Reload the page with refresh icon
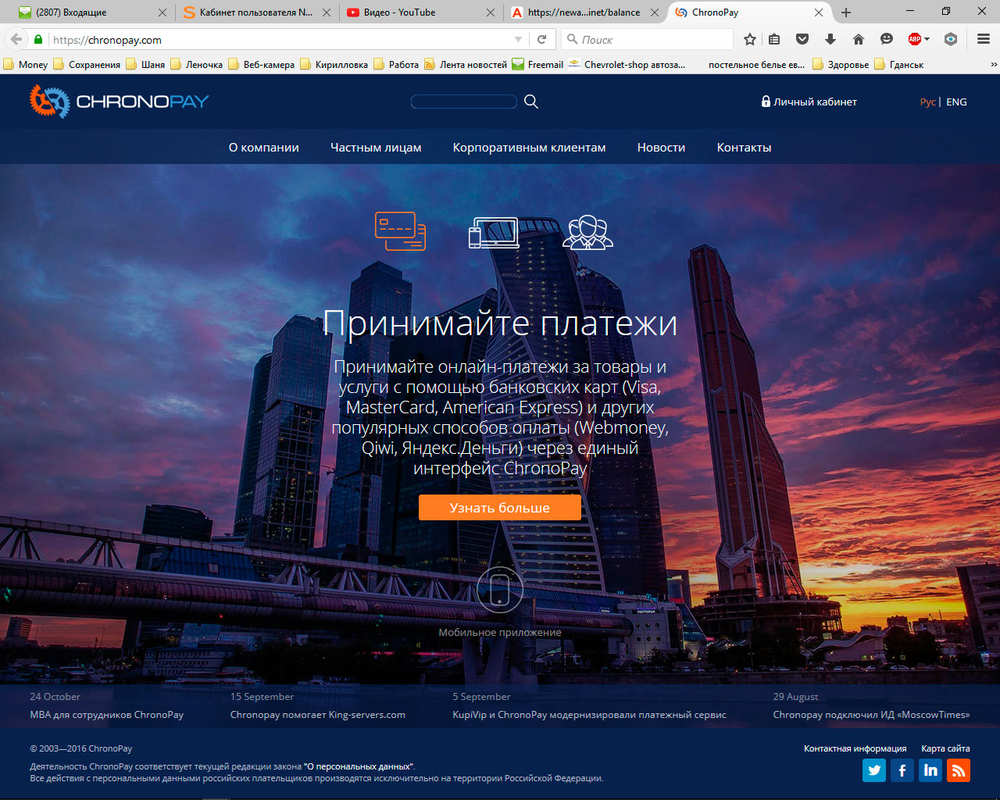Image resolution: width=1000 pixels, height=800 pixels. coord(541,40)
